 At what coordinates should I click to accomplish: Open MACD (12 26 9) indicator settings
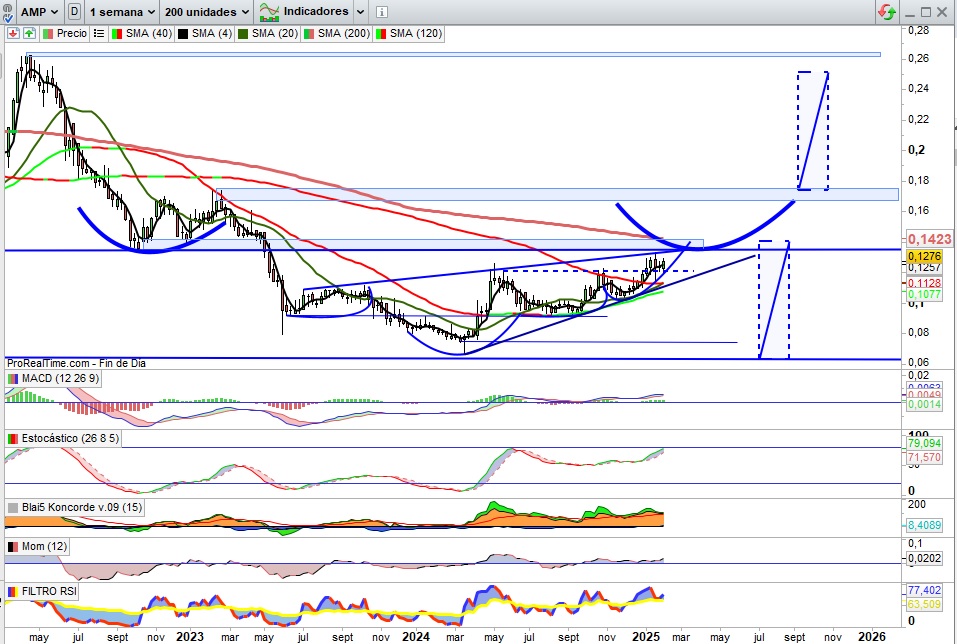tap(52, 378)
